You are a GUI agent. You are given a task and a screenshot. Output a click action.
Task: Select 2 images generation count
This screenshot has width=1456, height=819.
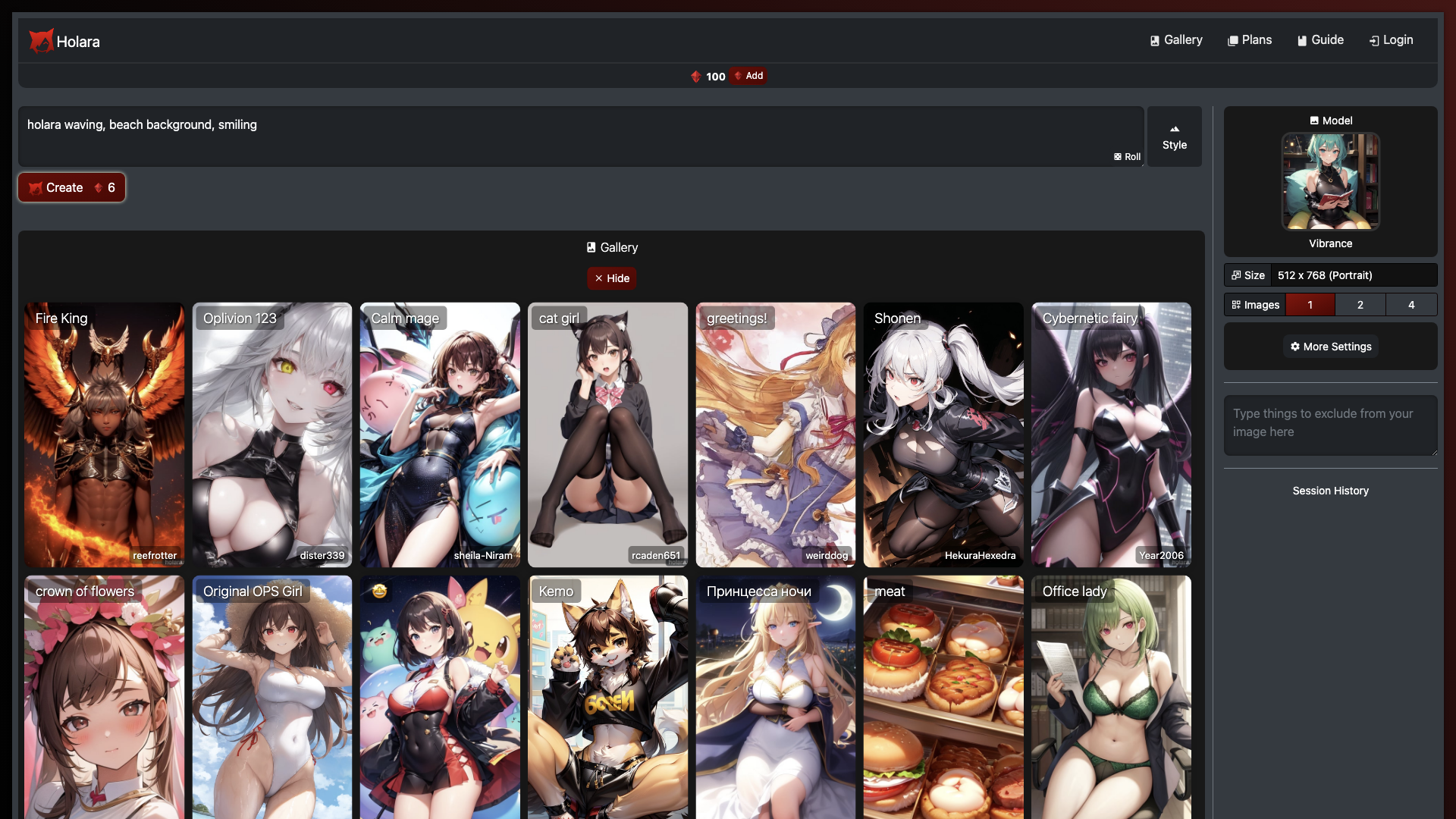(x=1360, y=305)
